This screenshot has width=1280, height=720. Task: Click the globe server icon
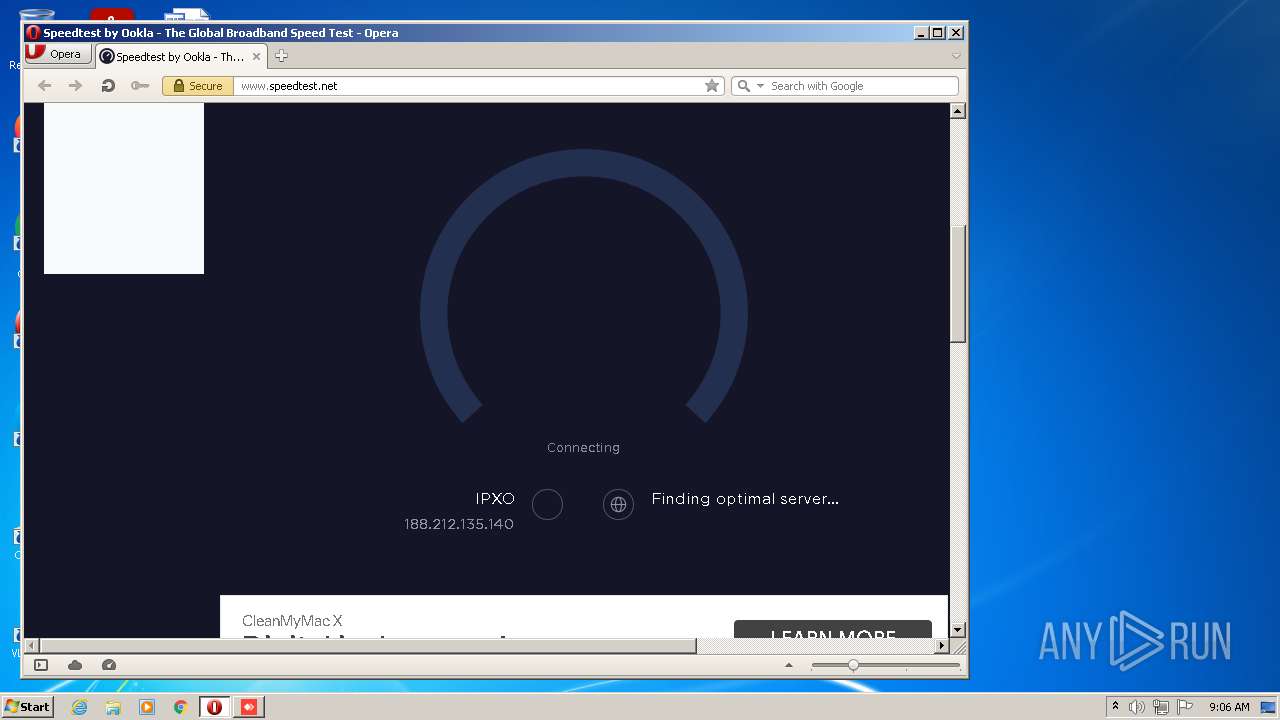(x=618, y=505)
